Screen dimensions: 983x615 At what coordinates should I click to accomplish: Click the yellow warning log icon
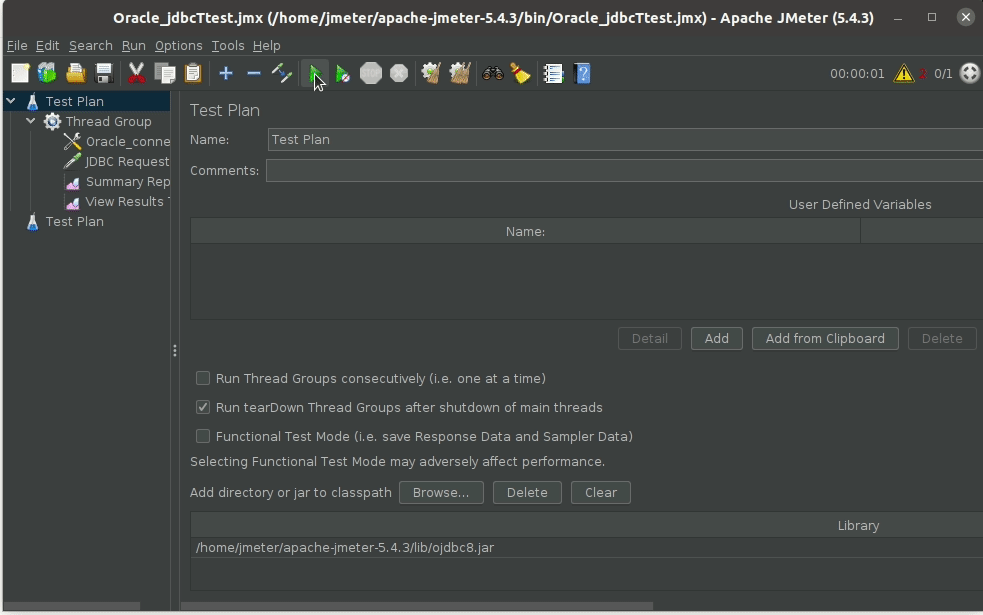point(903,73)
